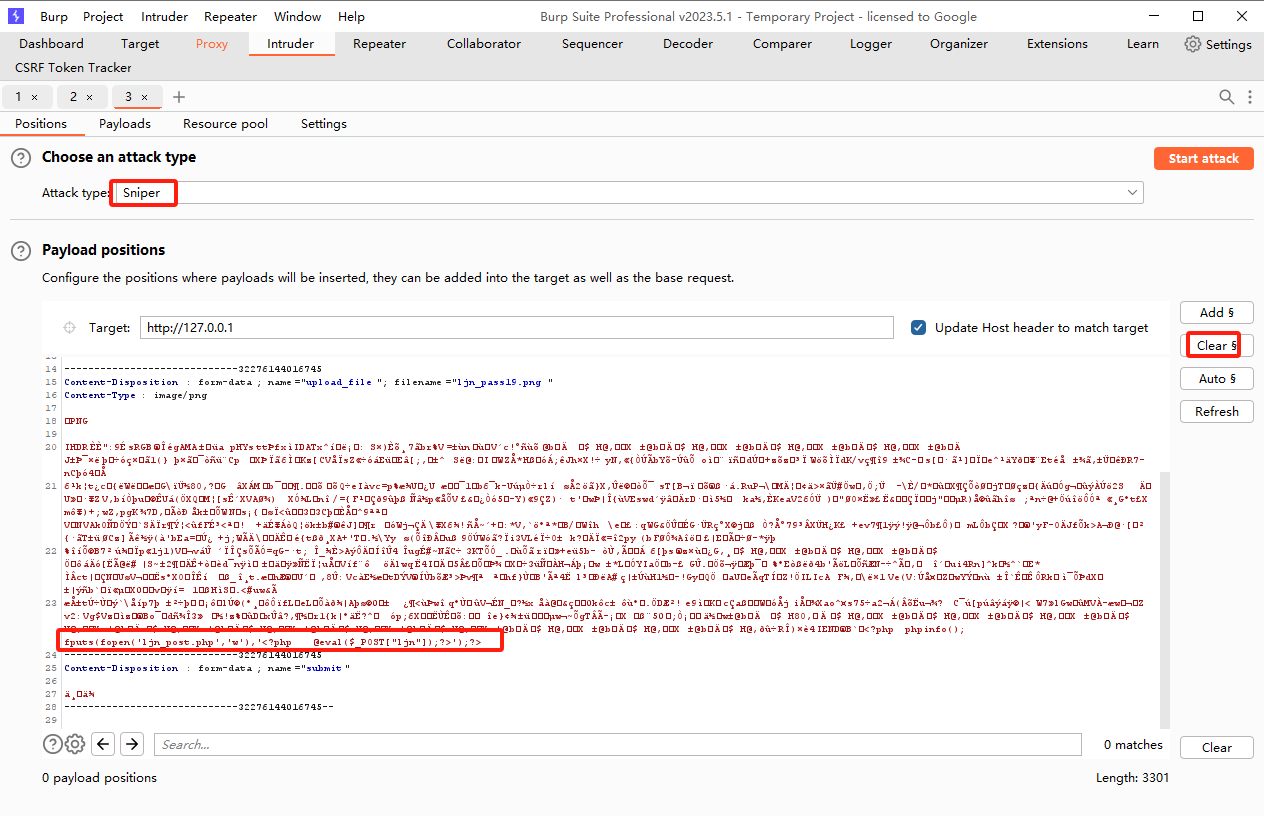Click the Start attack button
The image size is (1264, 816).
pos(1203,158)
